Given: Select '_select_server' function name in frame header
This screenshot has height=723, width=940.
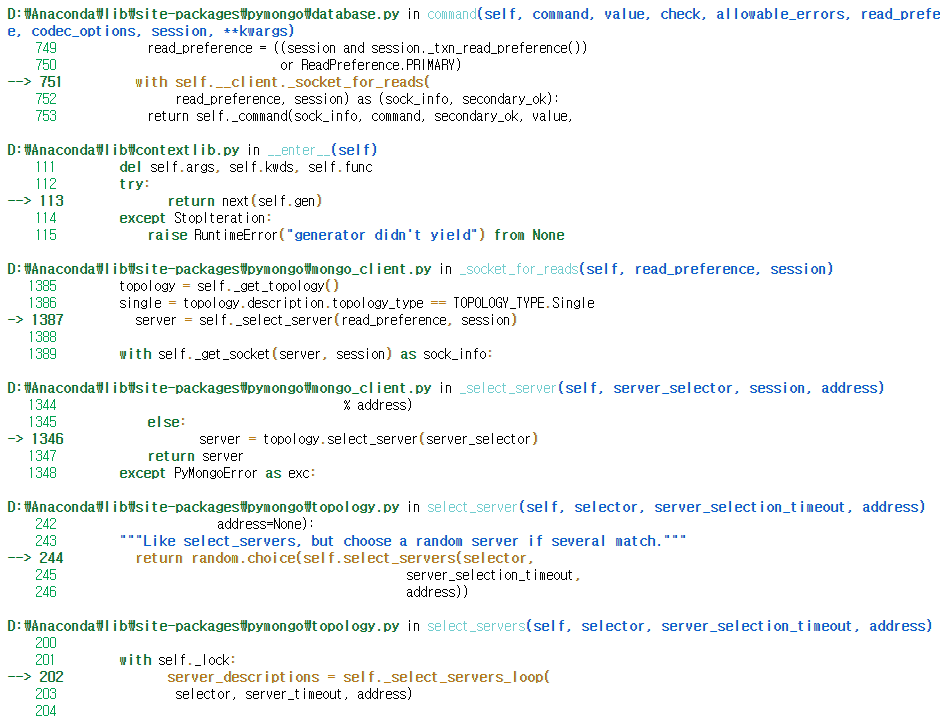Looking at the screenshot, I should tap(508, 388).
